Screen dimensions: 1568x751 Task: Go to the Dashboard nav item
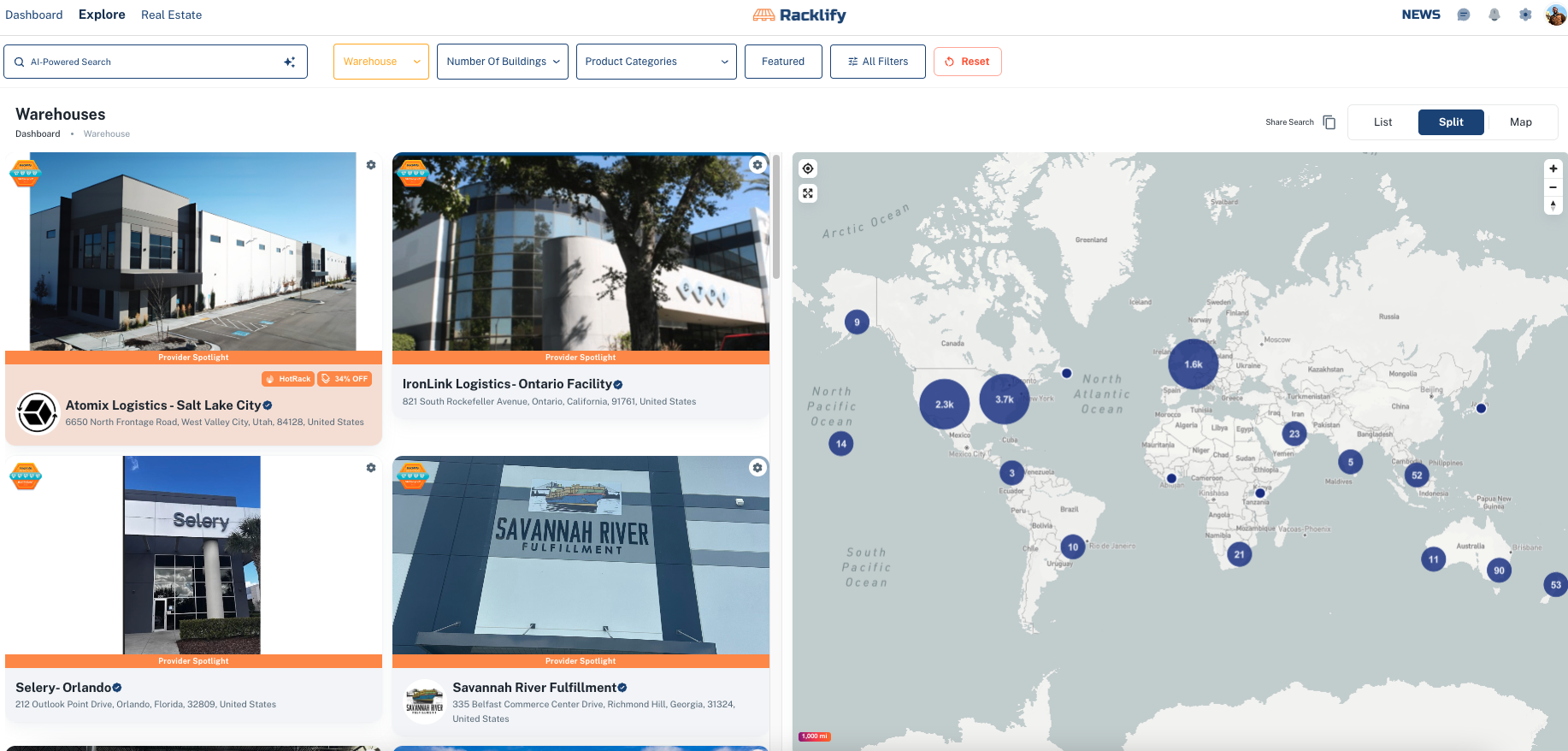point(34,15)
